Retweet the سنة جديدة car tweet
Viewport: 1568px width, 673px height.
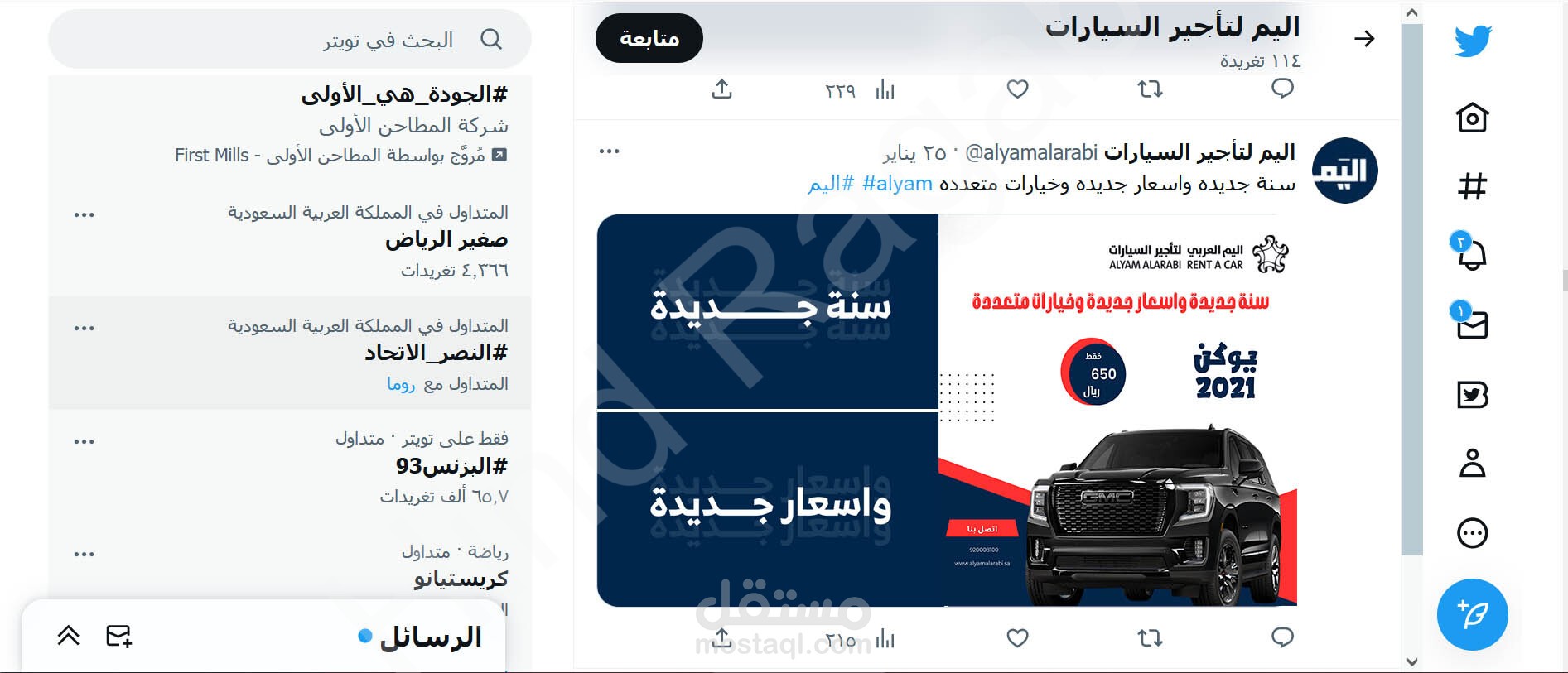click(1150, 637)
